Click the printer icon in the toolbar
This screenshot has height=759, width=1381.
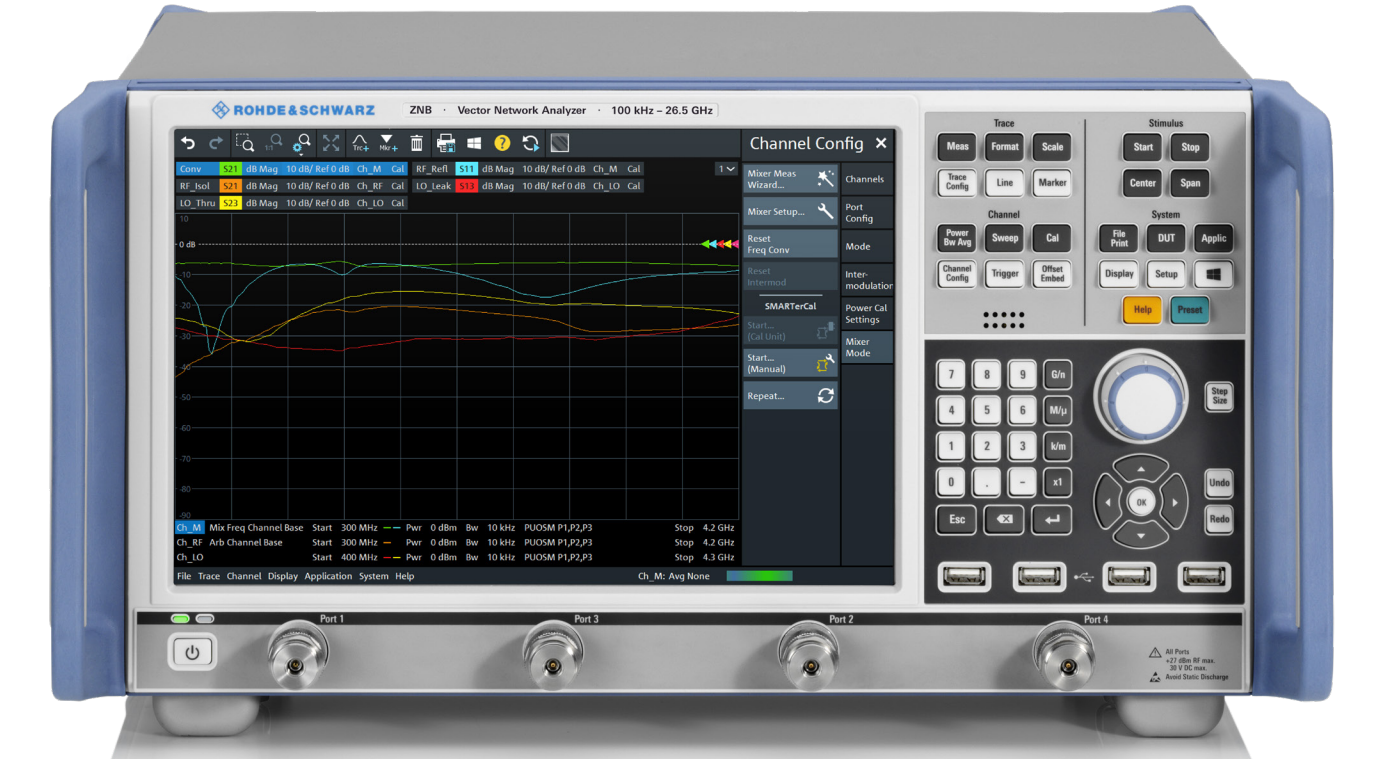[x=446, y=144]
